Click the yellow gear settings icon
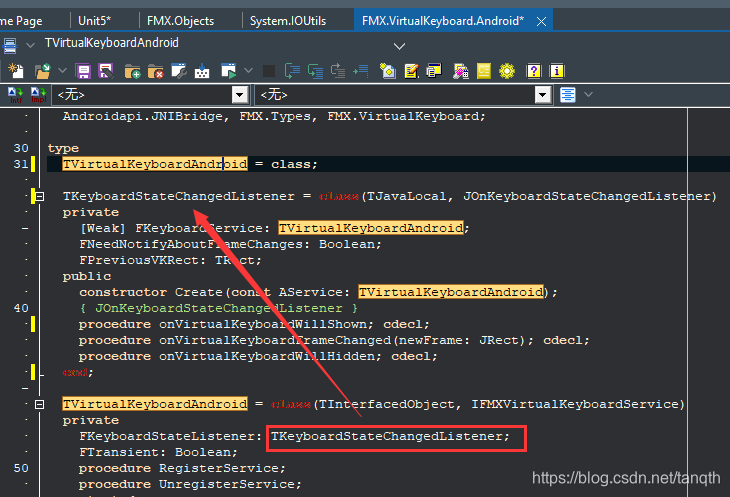Screen dimensions: 730x497 pos(507,71)
